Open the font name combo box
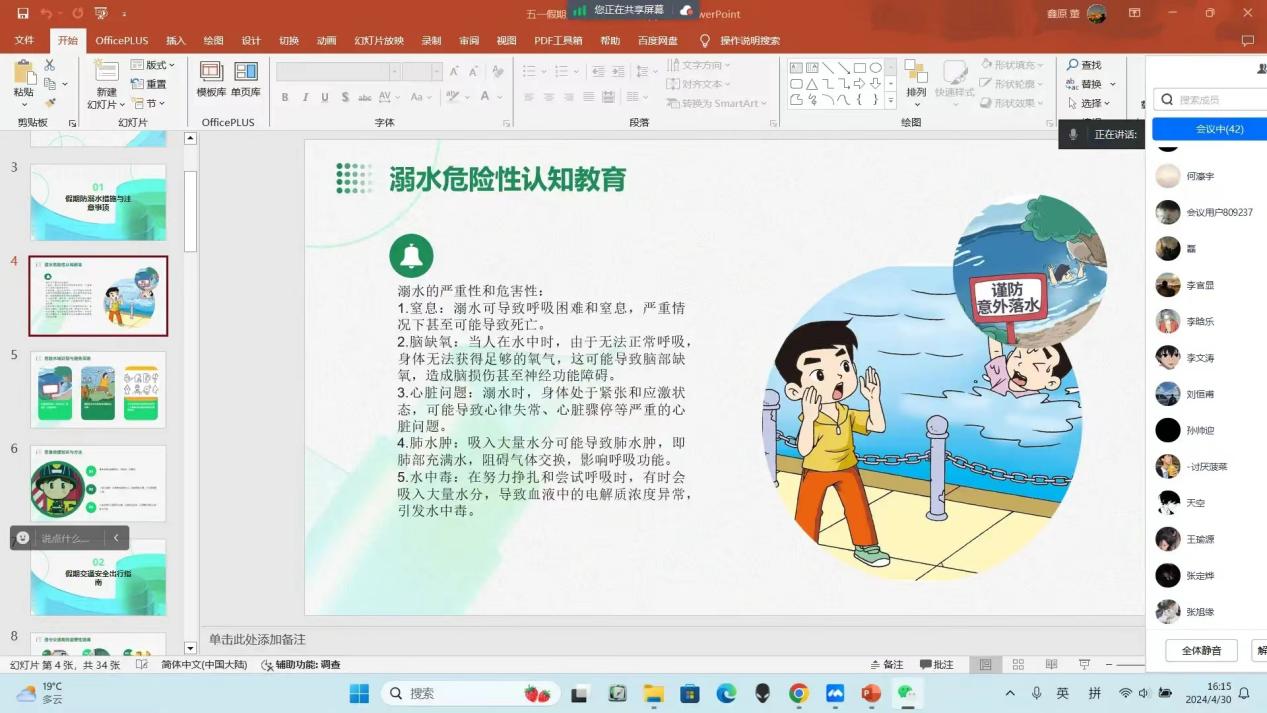 coord(339,72)
